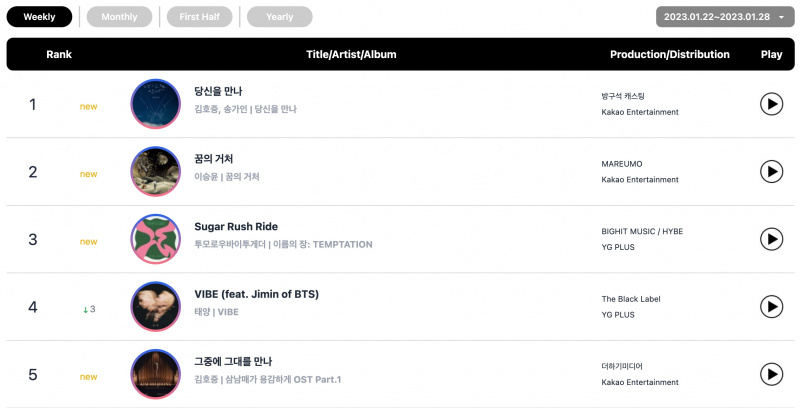Switch to the Monthly chart tab
The width and height of the screenshot is (800, 408).
pyautogui.click(x=119, y=17)
